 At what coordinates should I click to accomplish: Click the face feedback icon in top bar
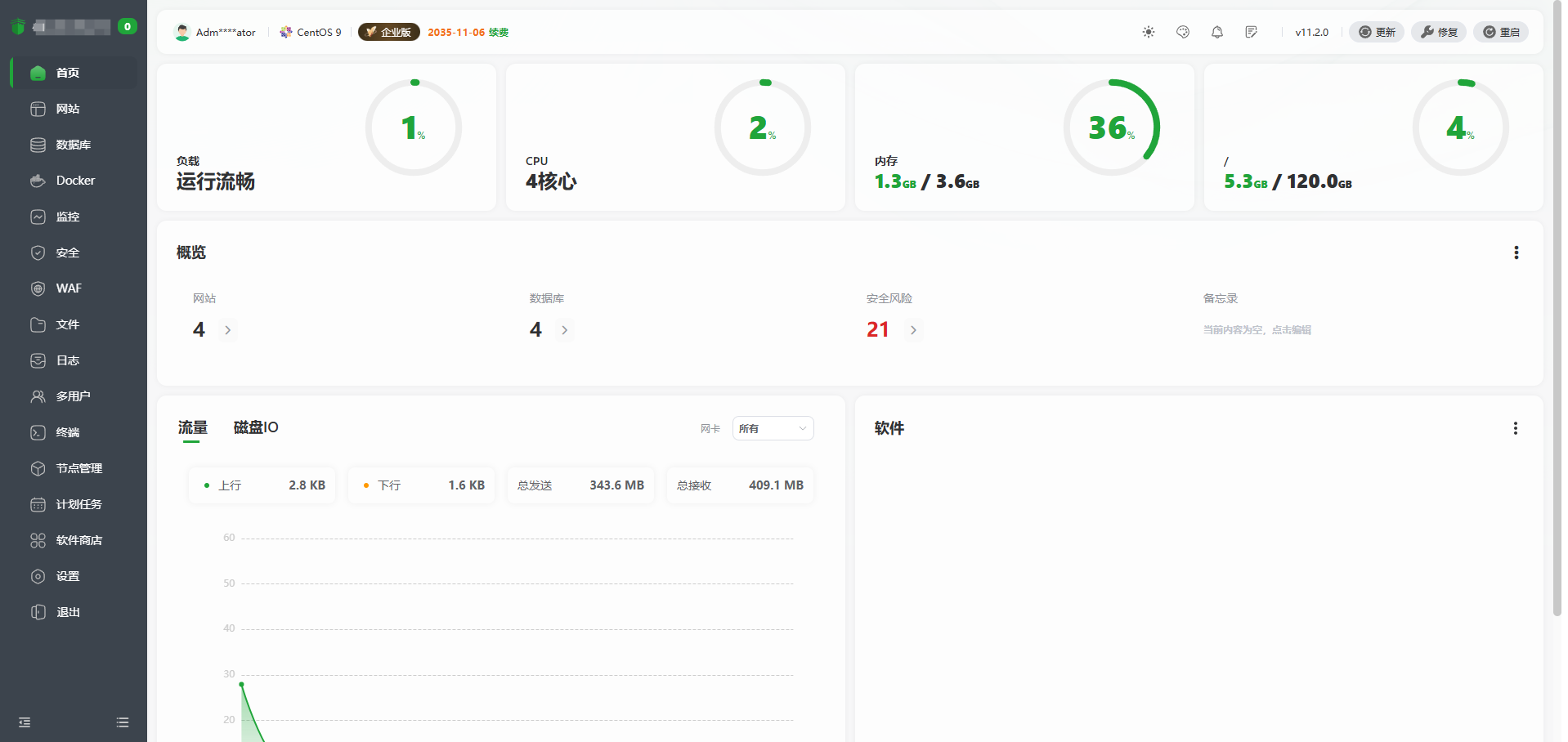click(1182, 32)
